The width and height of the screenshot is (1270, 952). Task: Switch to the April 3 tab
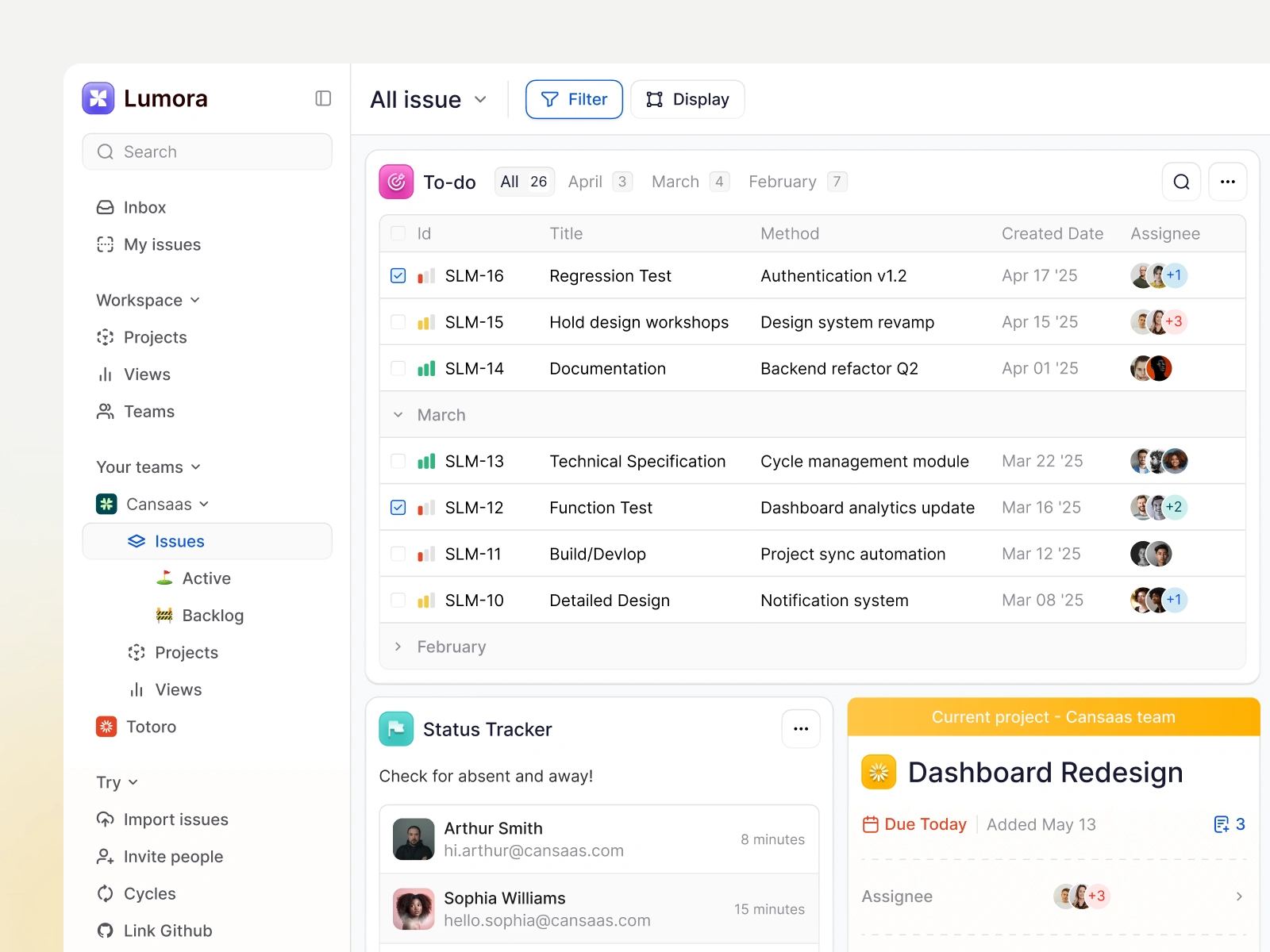click(600, 182)
